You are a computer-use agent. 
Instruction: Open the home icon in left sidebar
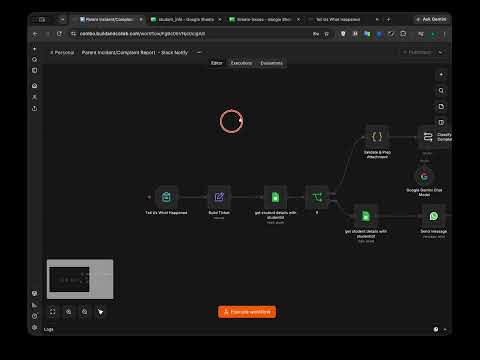[x=34, y=86]
